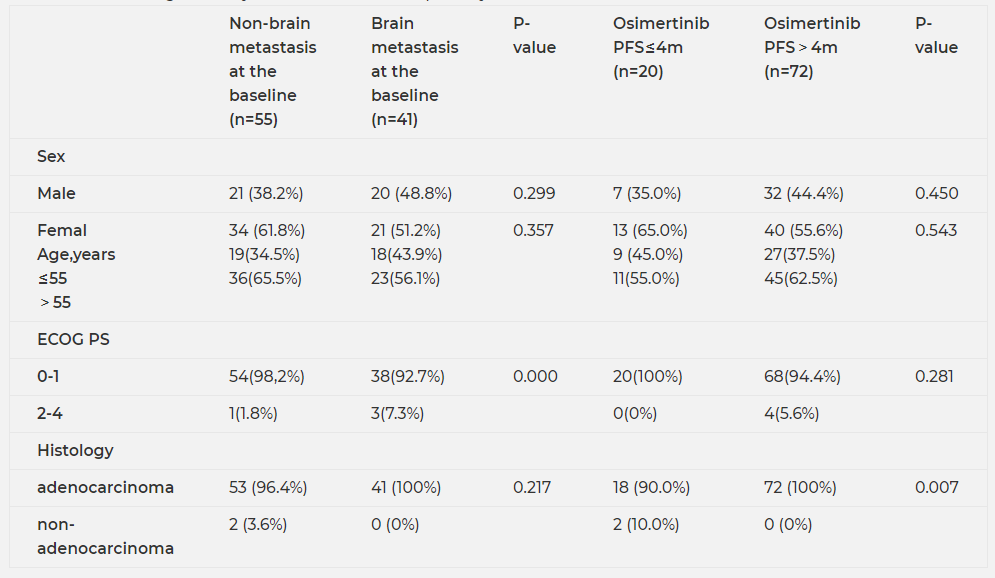Screen dimensions: 995x578
Task: Click the Non-brain metastasis at baseline column header
Action: click(x=272, y=71)
